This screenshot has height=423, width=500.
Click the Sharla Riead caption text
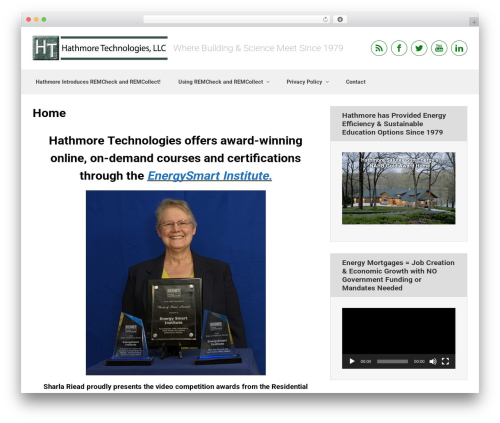175,387
